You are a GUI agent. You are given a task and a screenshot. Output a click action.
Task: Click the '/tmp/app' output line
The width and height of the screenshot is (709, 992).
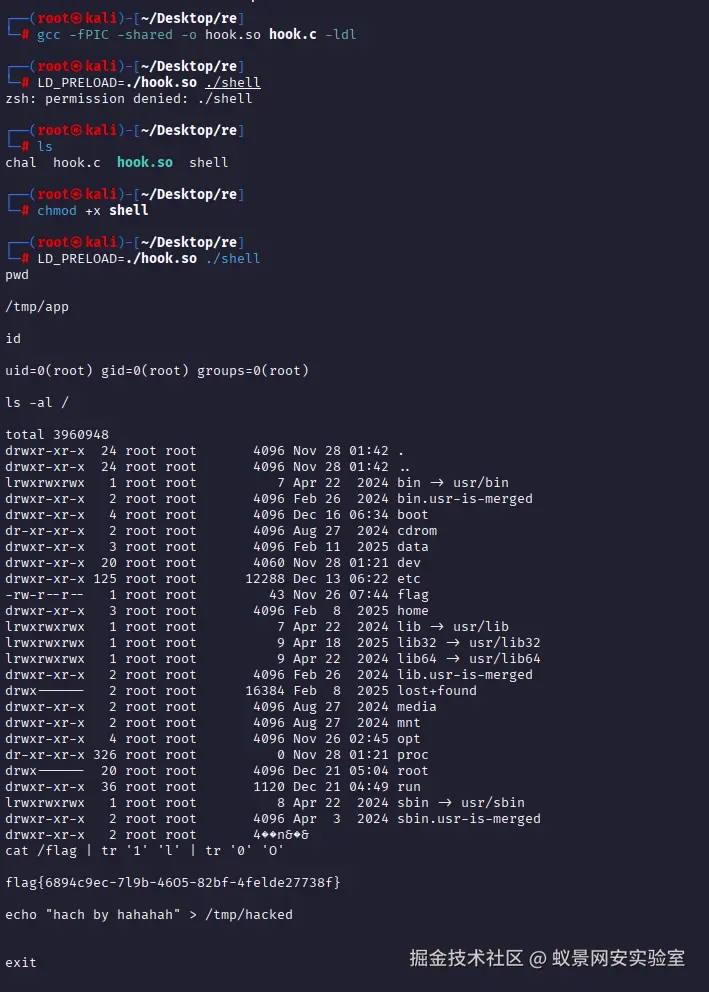37,306
